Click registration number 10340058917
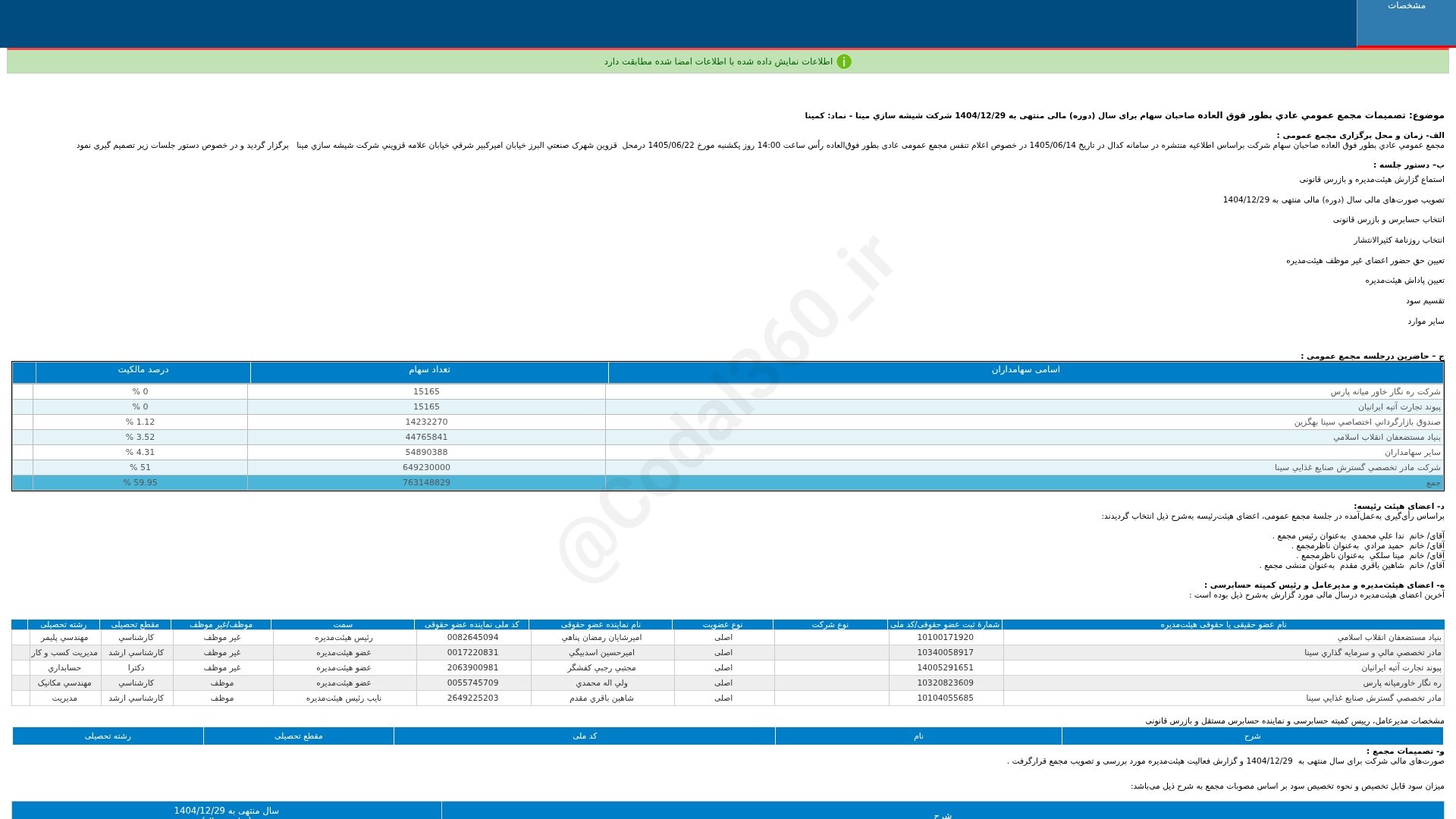 click(945, 653)
